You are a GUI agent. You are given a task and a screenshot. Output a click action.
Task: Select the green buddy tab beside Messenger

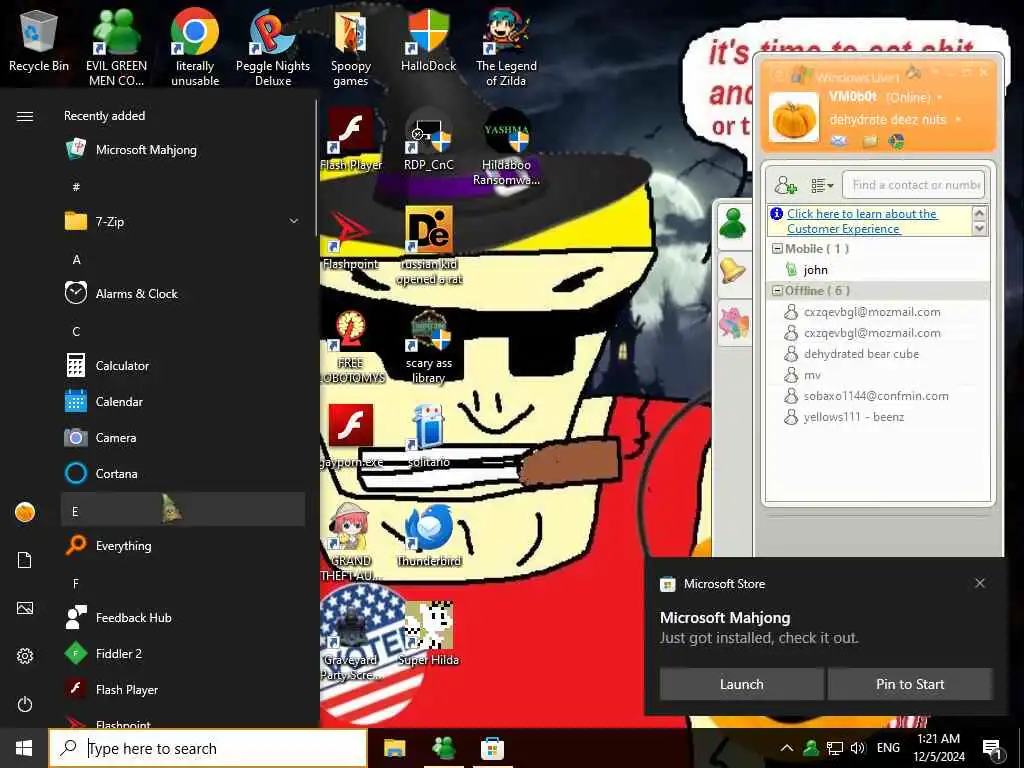click(x=733, y=225)
